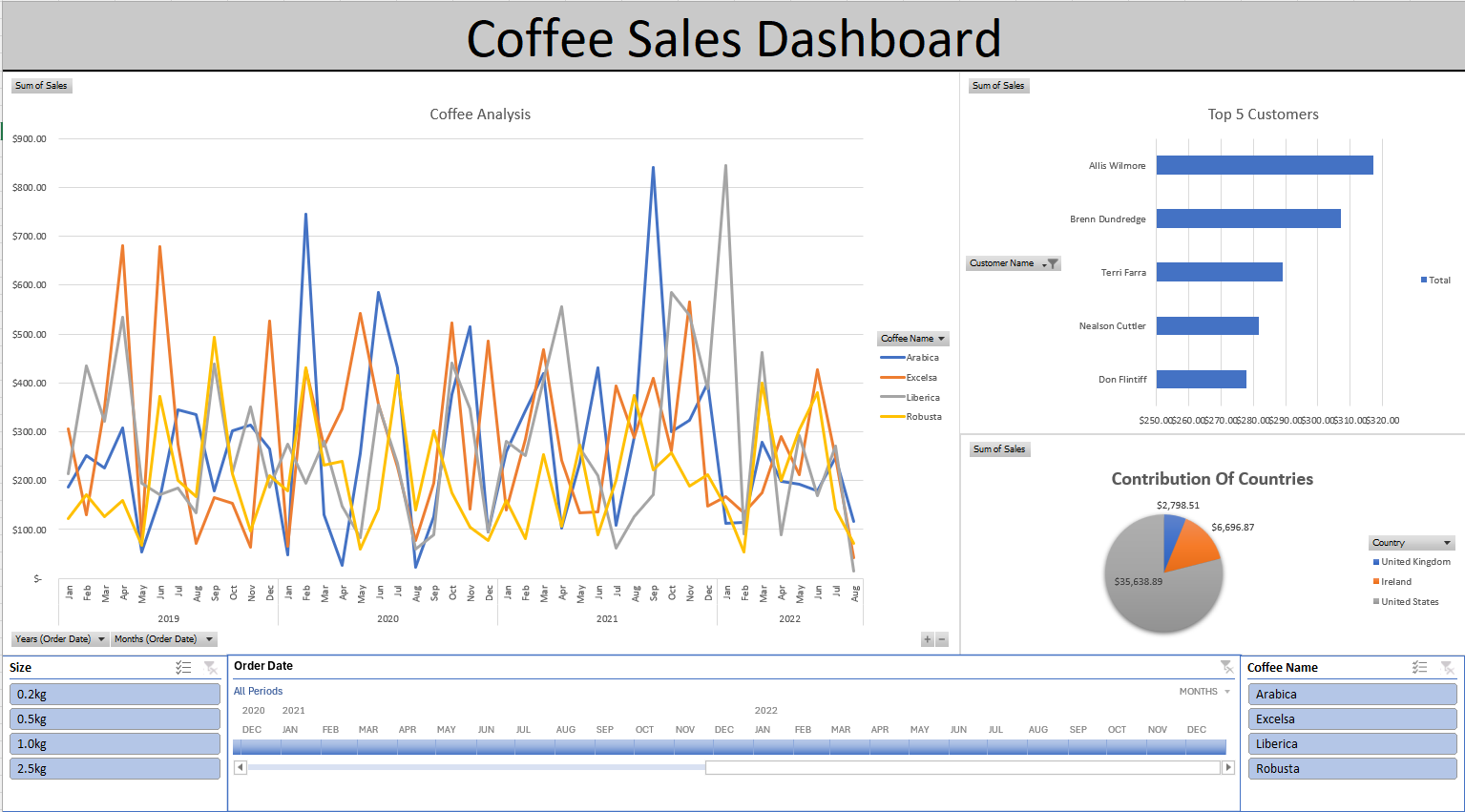Viewport: 1465px width, 812px height.
Task: Open the Months (Order Date) dropdown
Action: 209,639
